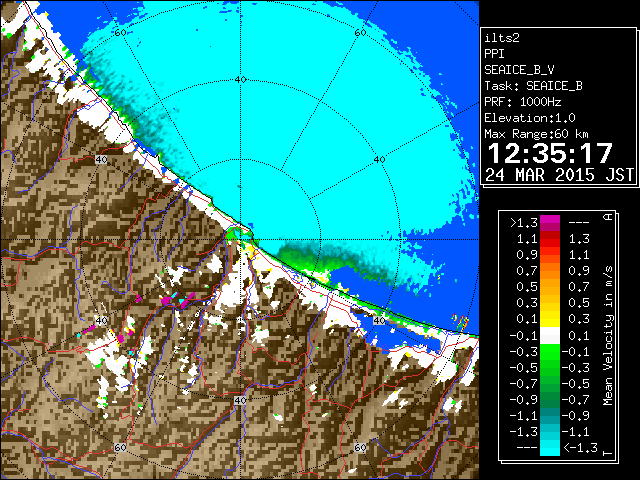Click the radar site at range rings center
Screen dimensions: 640x480
[240, 240]
